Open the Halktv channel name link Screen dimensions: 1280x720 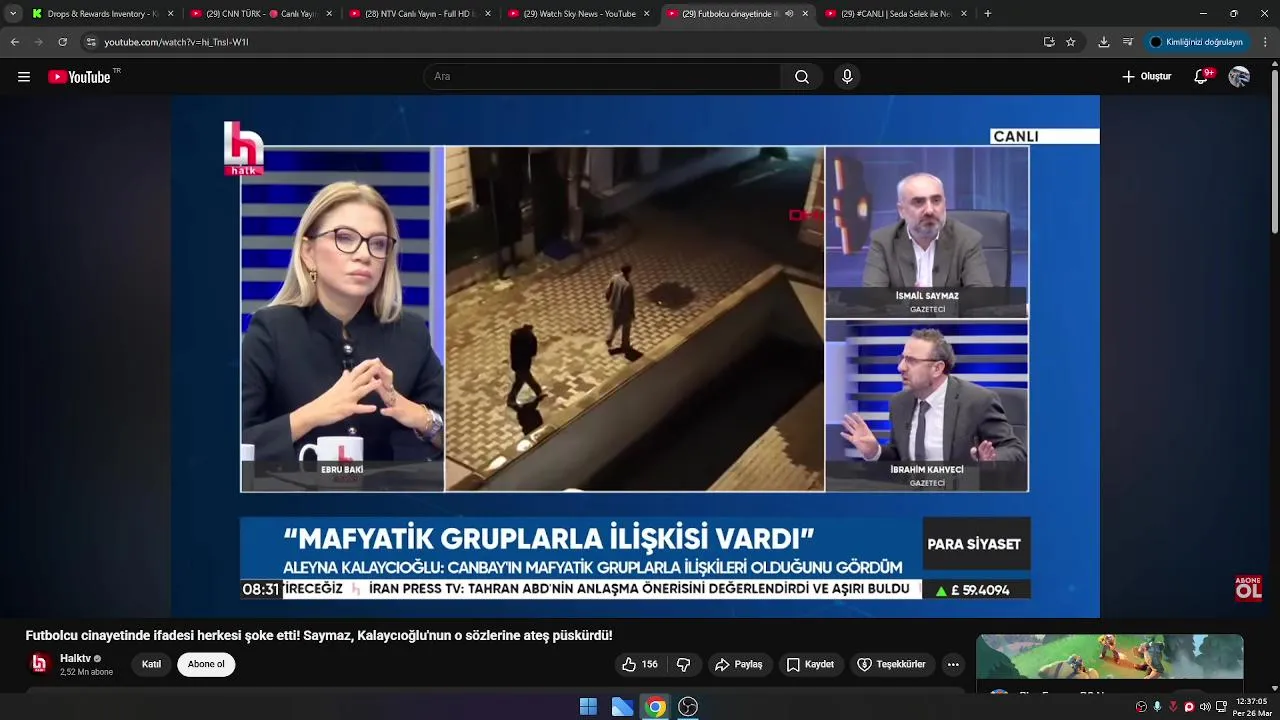(x=75, y=659)
